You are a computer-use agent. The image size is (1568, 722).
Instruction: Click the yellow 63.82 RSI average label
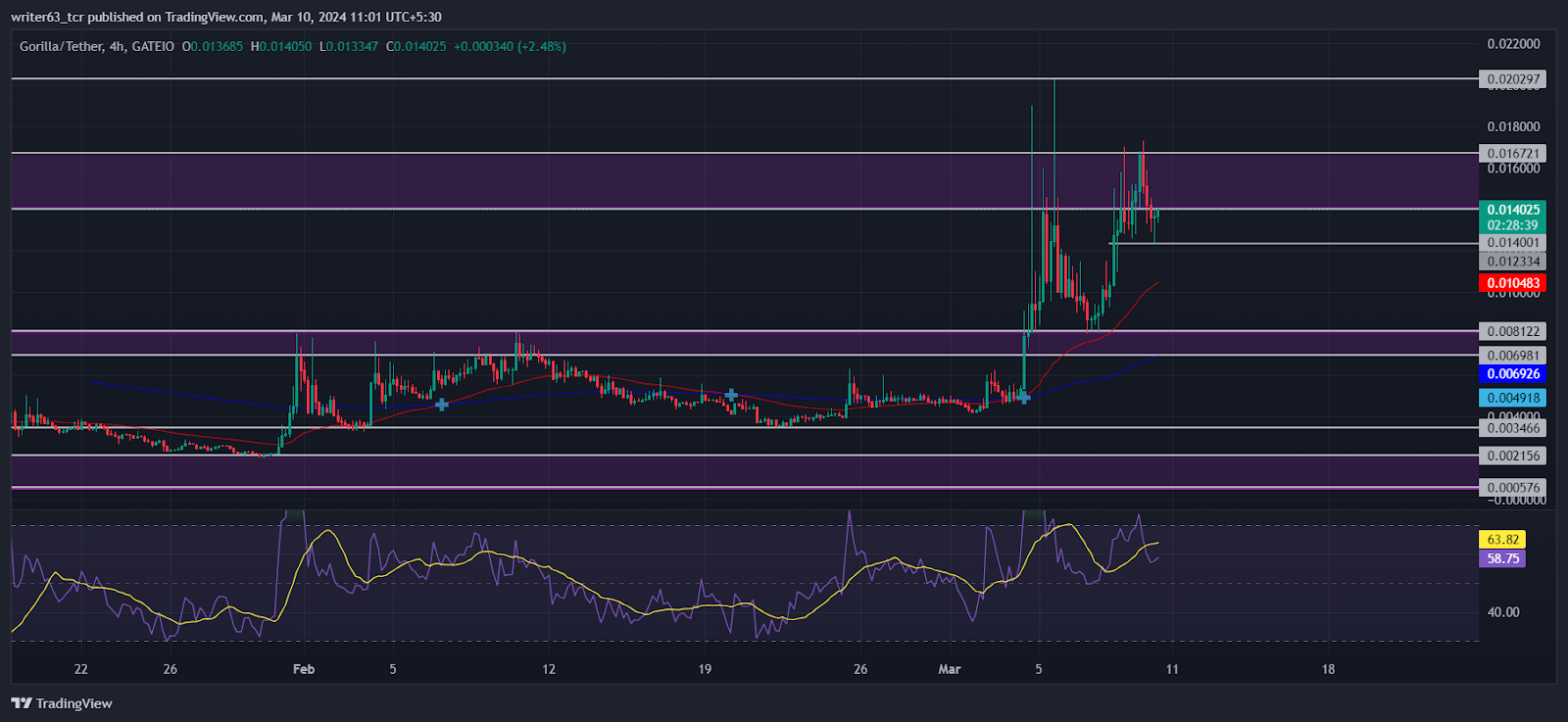point(1502,540)
